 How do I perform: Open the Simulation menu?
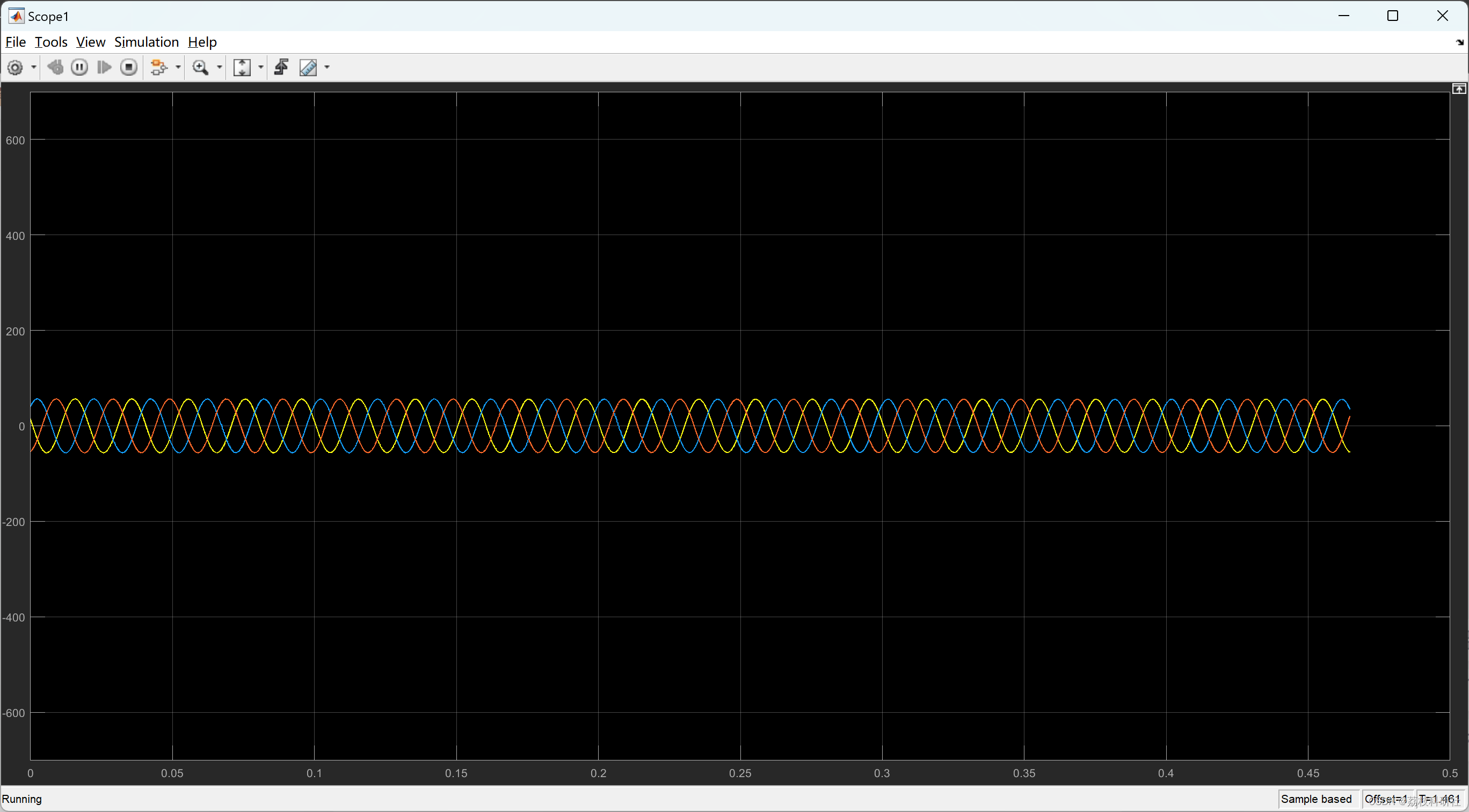point(146,42)
